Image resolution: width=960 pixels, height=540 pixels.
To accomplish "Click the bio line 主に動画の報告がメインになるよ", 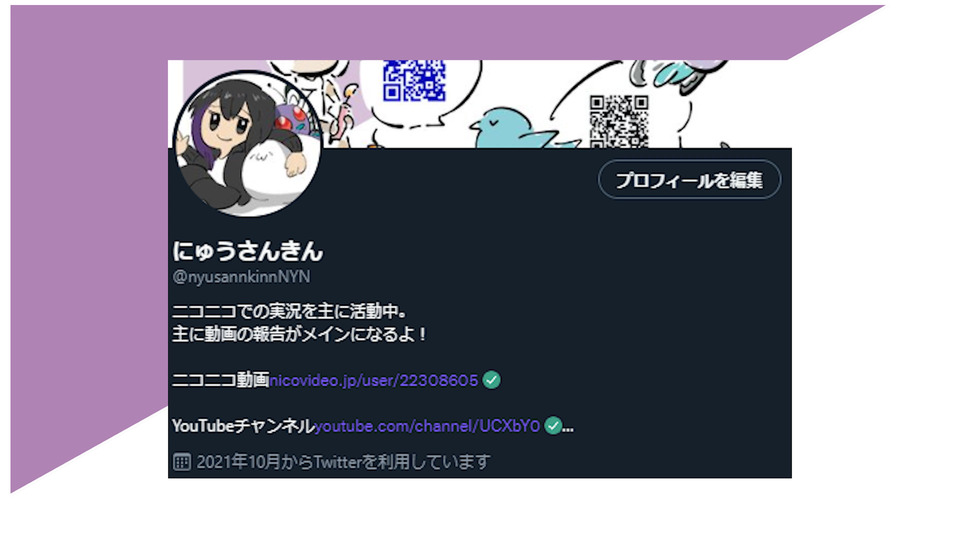I will point(299,334).
